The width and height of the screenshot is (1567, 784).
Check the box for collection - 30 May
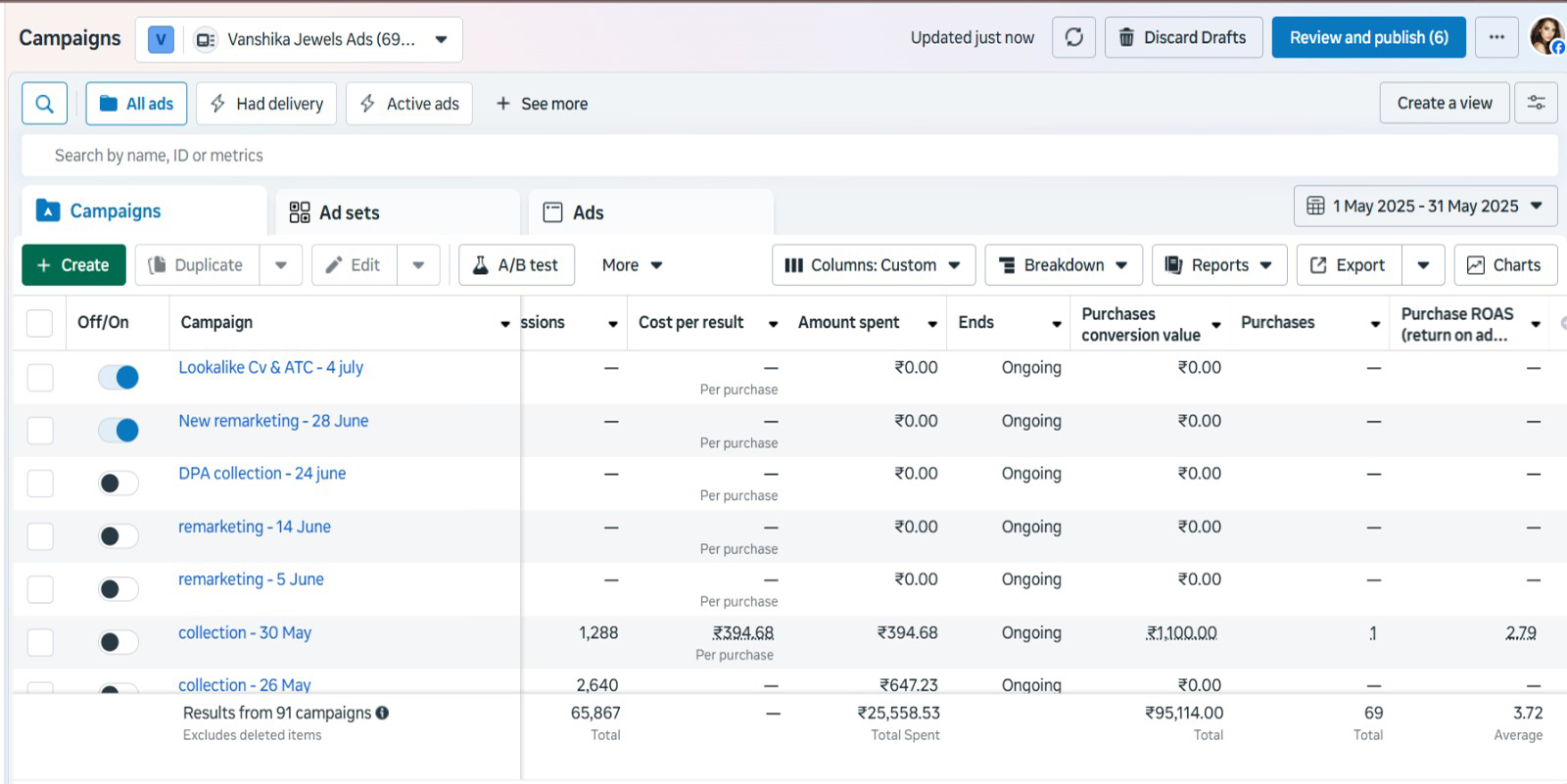[40, 642]
